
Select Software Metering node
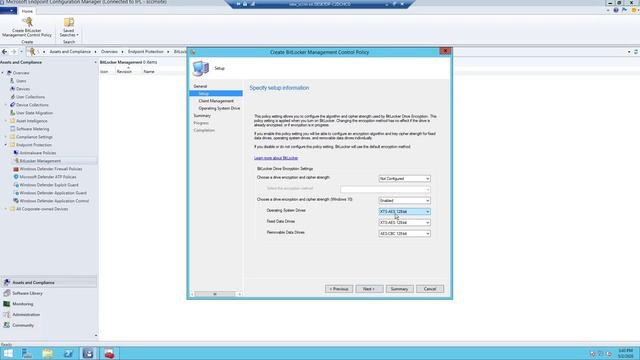point(32,129)
